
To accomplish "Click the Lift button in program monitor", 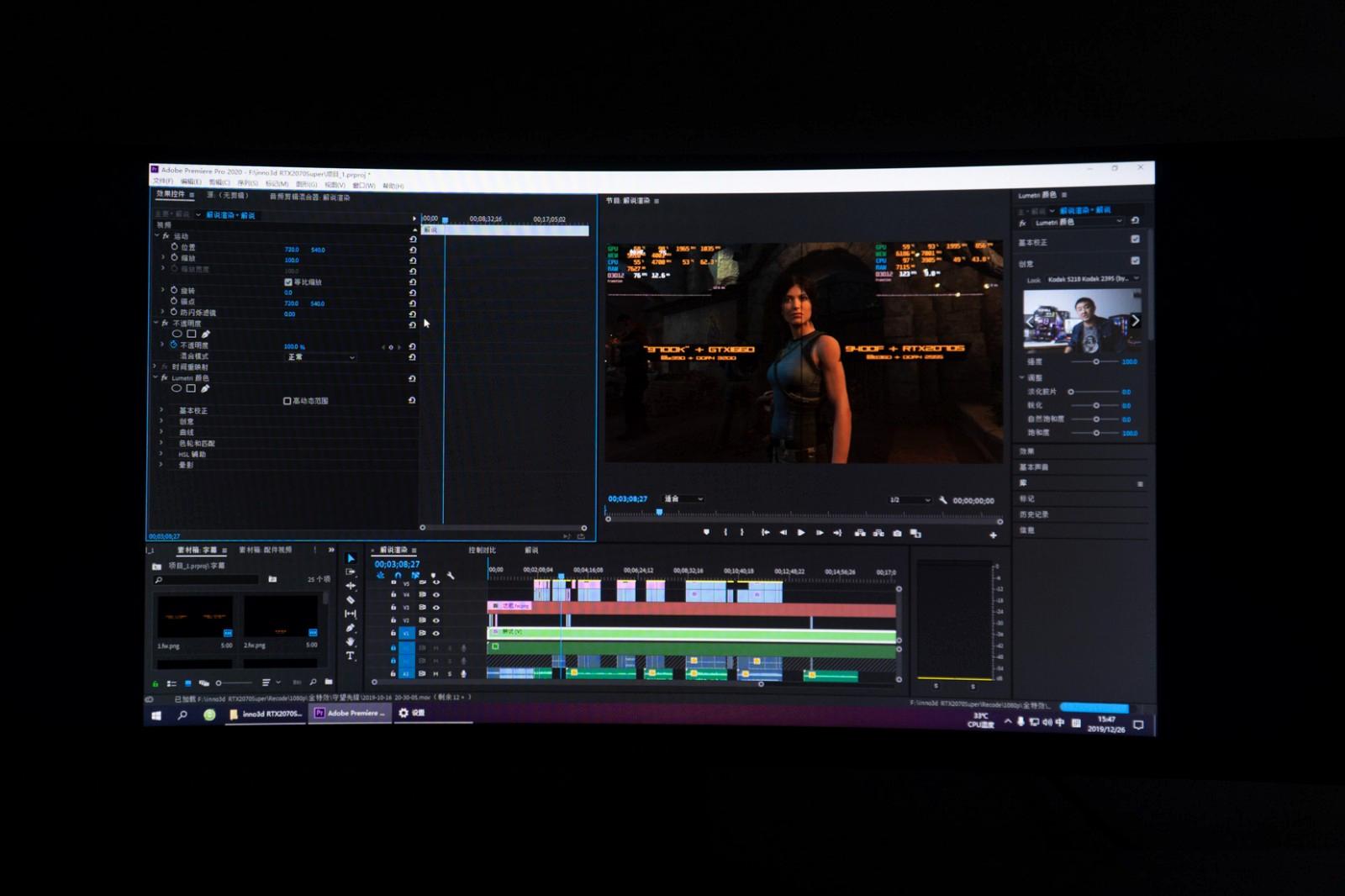I will coord(860,533).
